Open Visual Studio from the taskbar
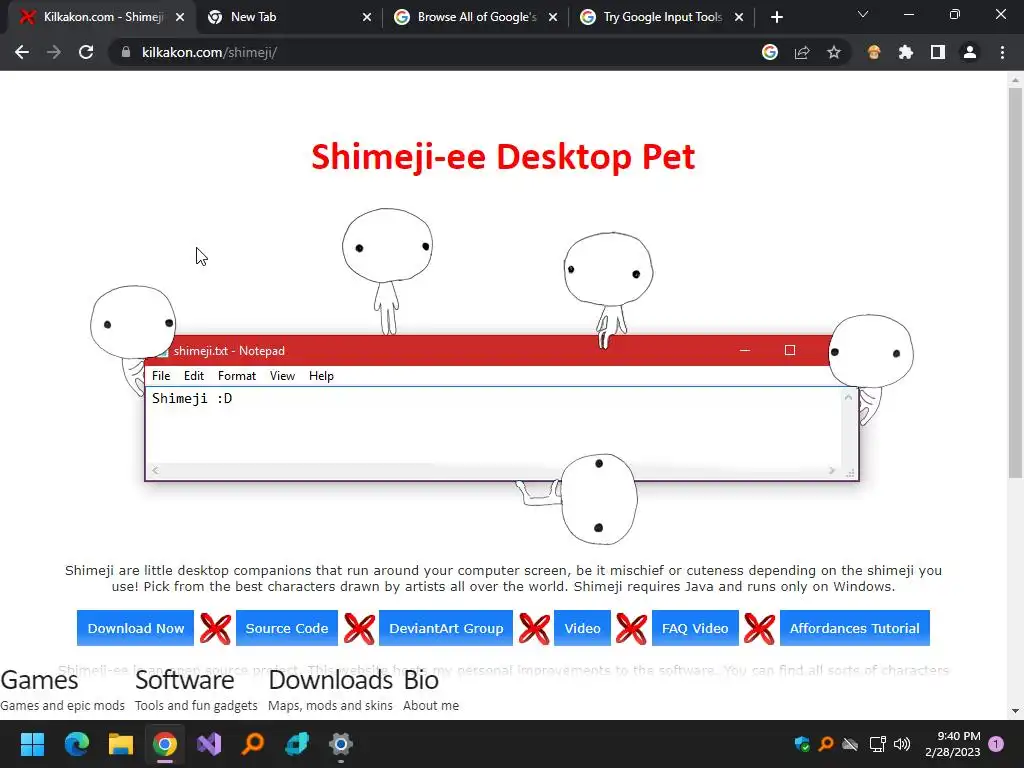This screenshot has width=1024, height=768. pos(210,744)
